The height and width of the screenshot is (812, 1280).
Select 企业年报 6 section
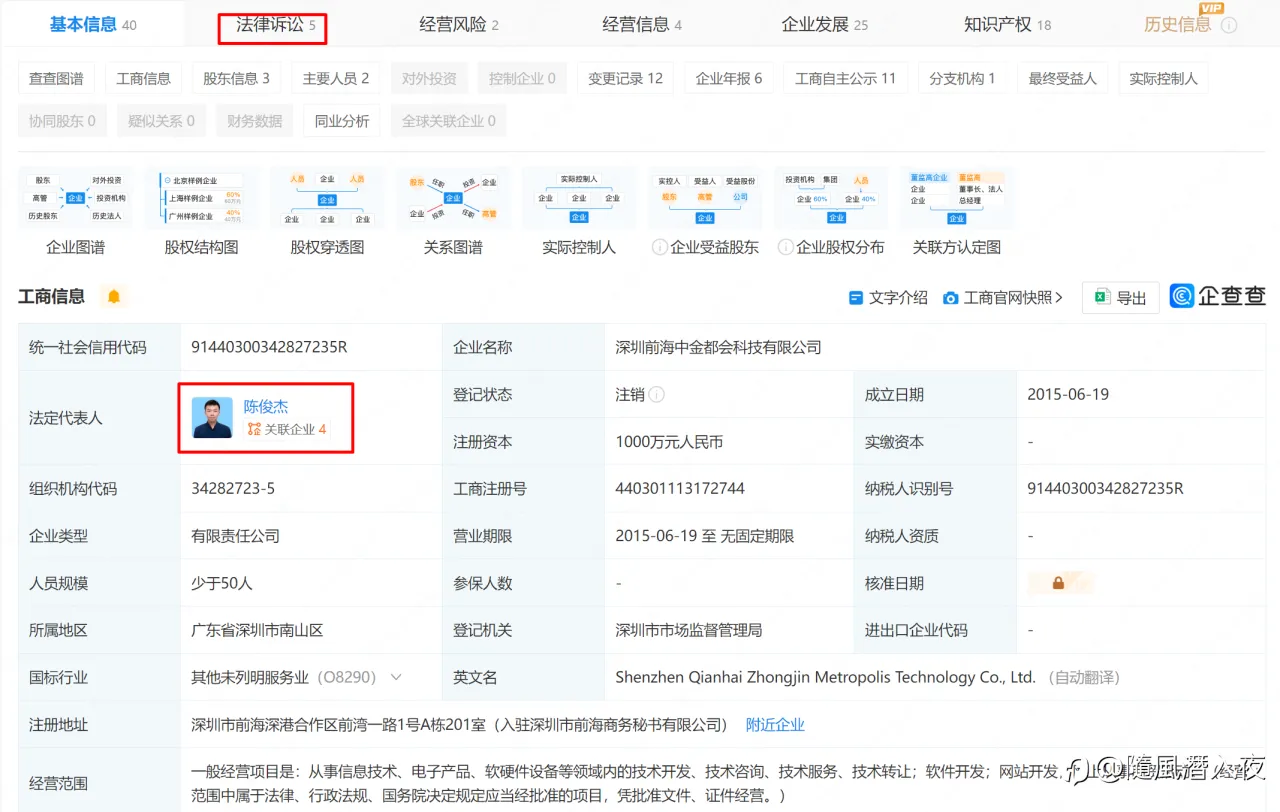click(729, 78)
